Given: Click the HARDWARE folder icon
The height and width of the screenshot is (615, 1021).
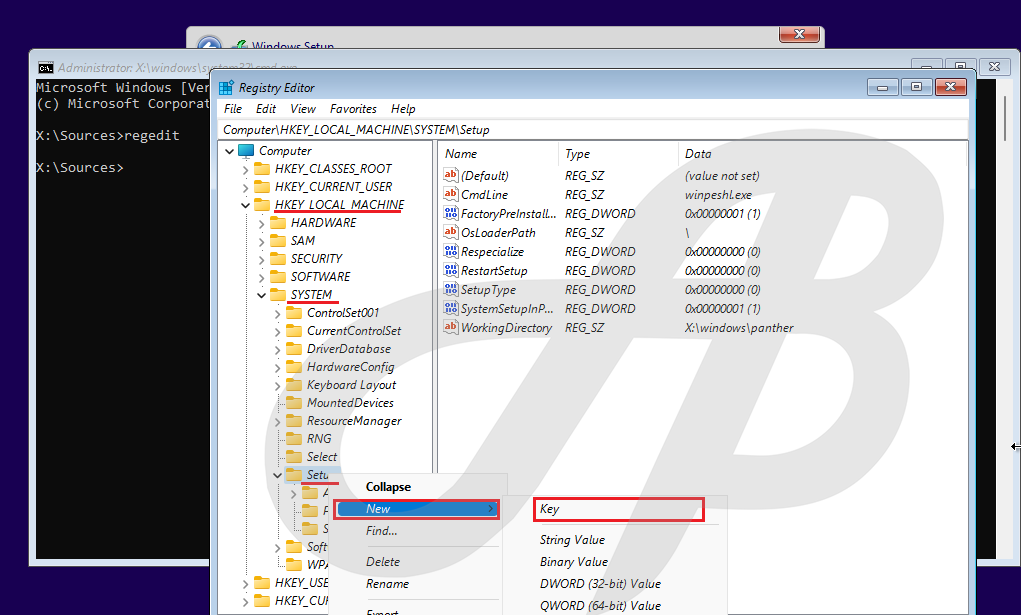Looking at the screenshot, I should tap(278, 223).
